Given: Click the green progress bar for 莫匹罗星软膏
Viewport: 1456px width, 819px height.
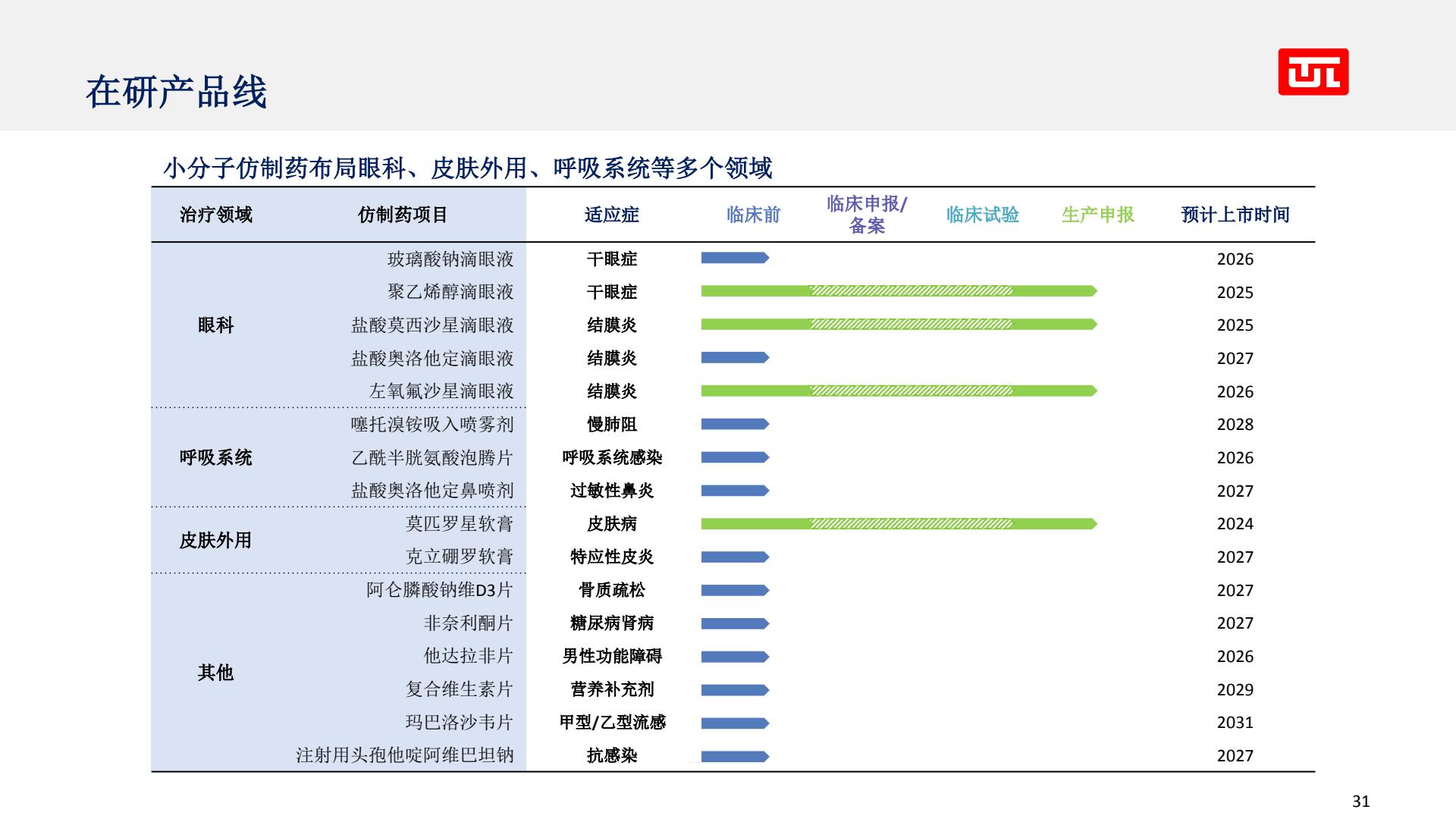Looking at the screenshot, I should tap(899, 523).
